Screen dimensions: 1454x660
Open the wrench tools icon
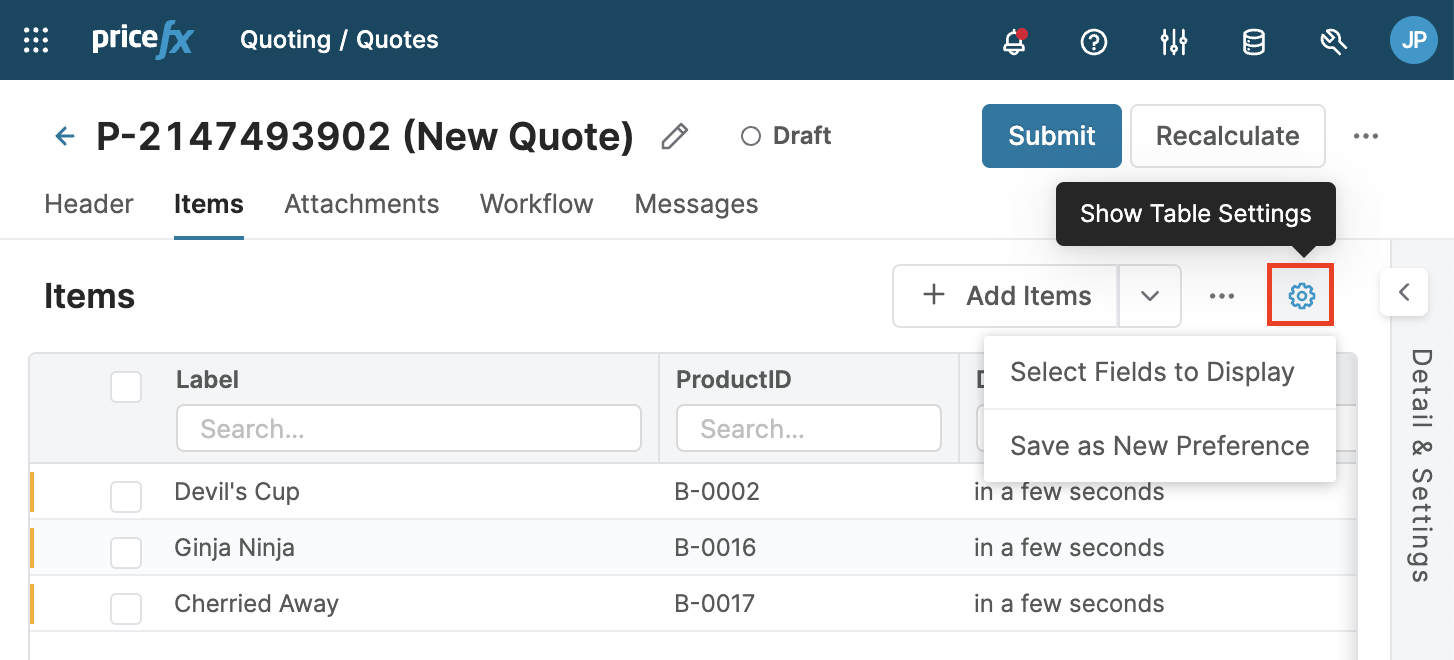pos(1333,41)
